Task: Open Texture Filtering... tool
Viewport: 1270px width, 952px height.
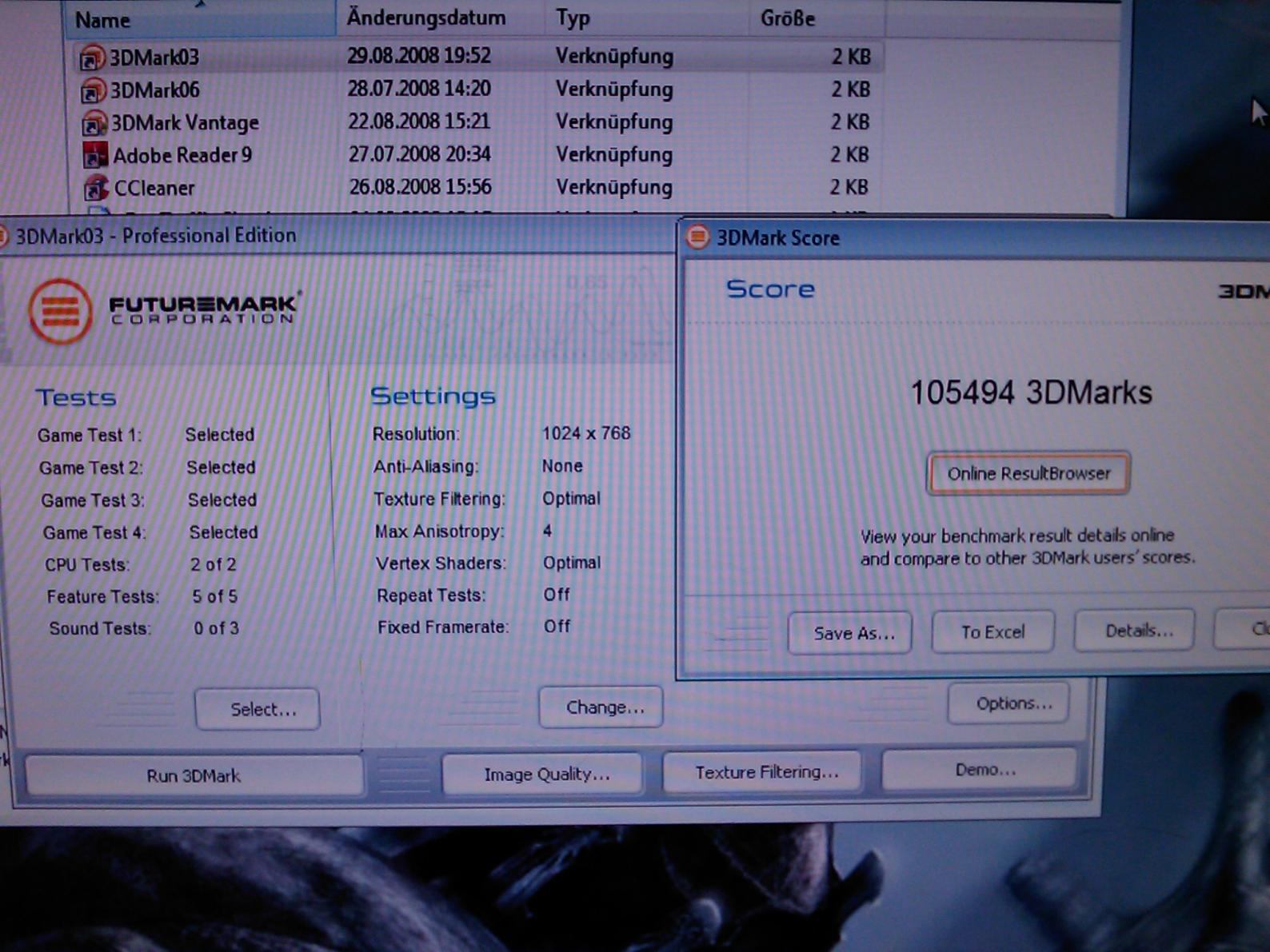Action: click(x=762, y=771)
